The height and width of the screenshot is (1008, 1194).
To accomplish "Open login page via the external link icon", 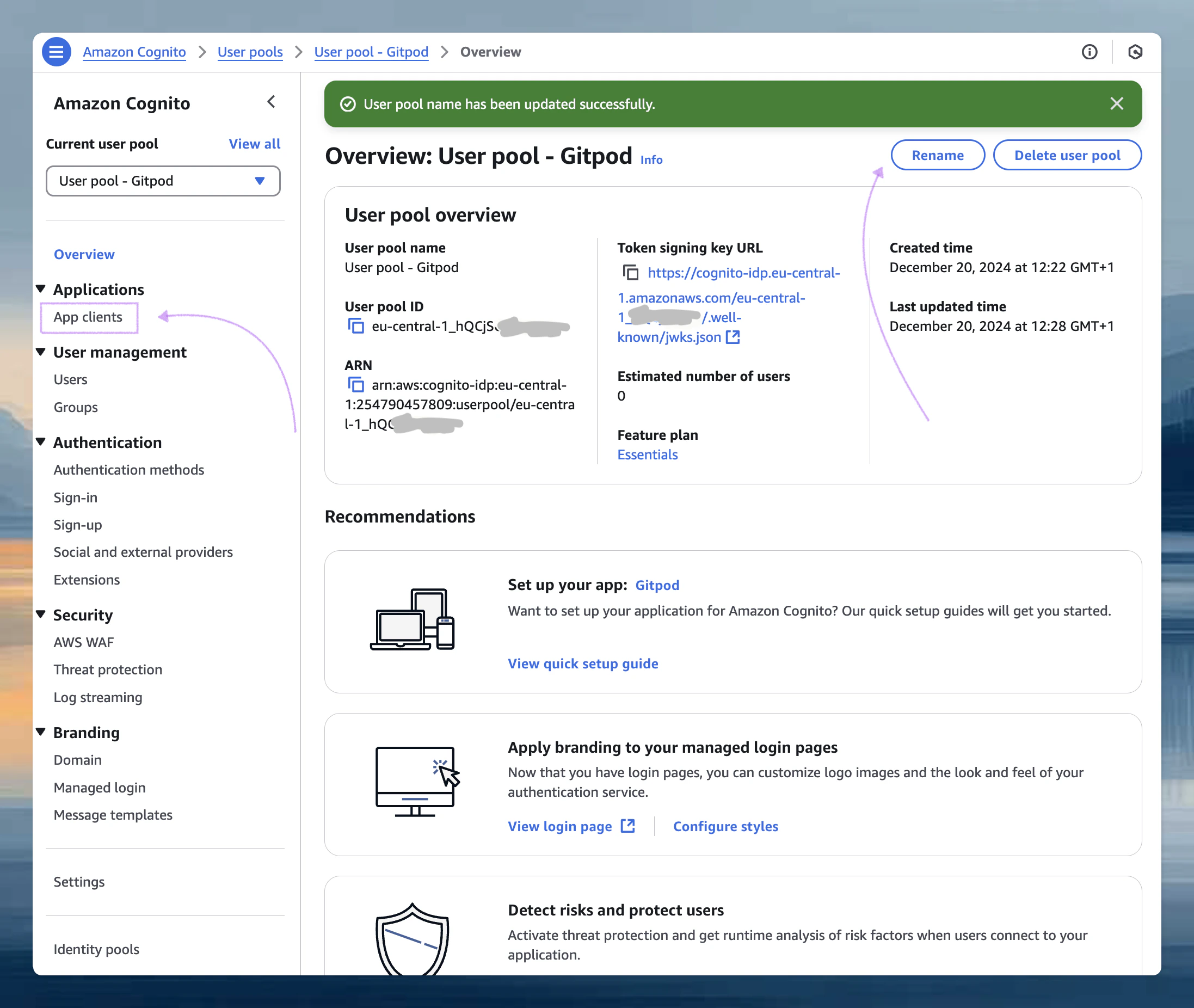I will (x=627, y=826).
